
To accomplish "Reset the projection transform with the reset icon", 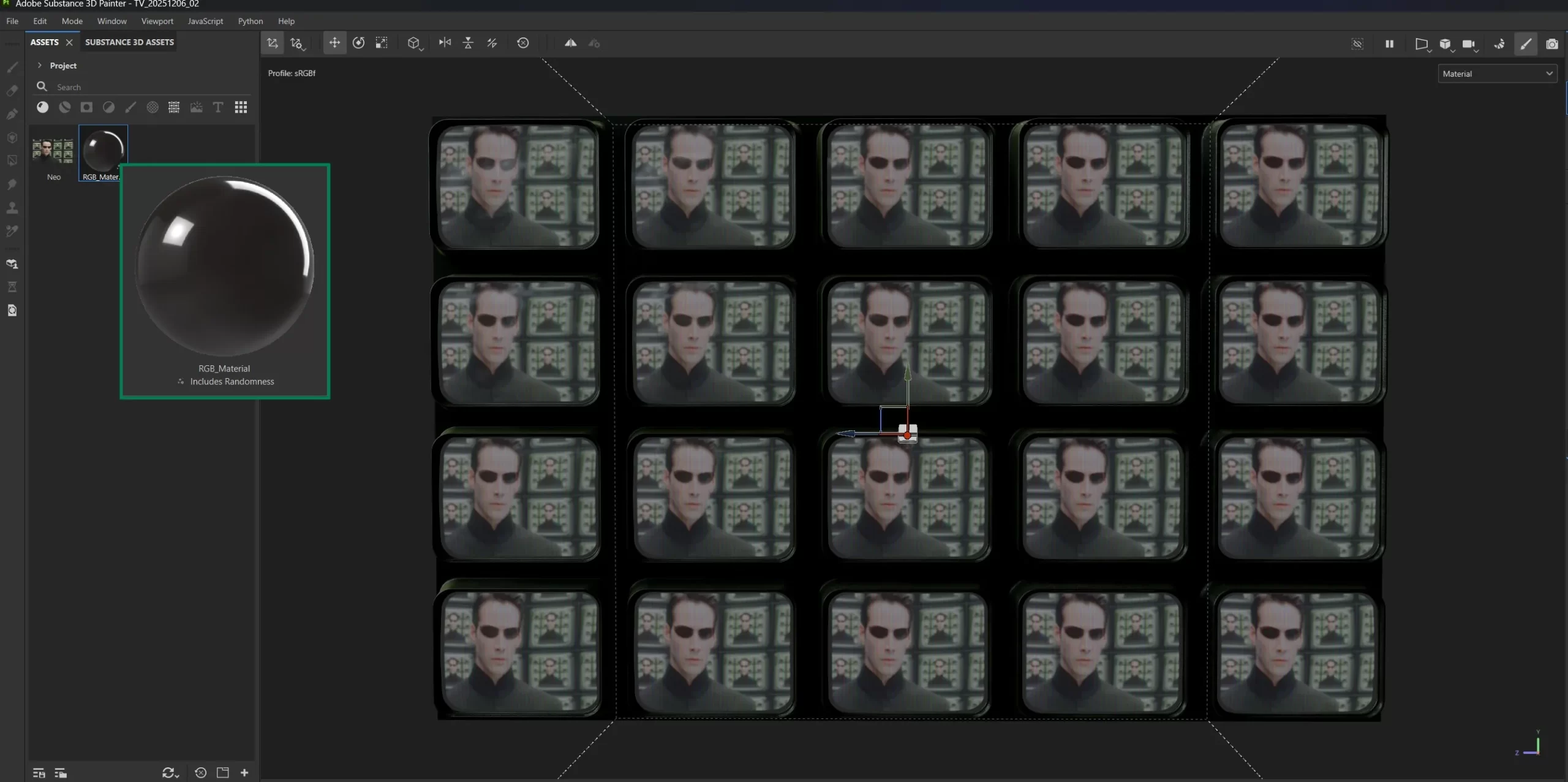I will coord(522,43).
